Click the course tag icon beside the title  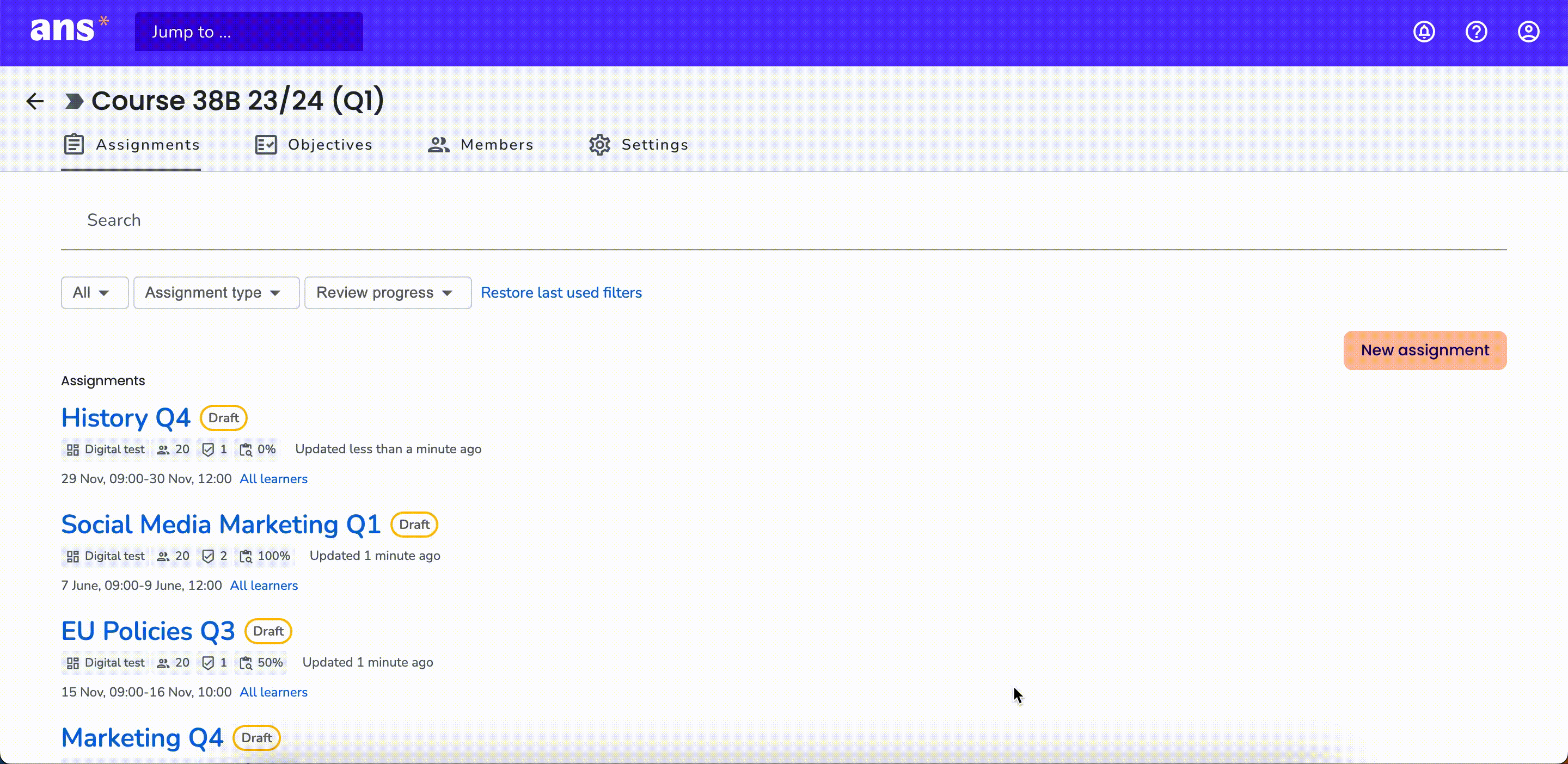73,101
